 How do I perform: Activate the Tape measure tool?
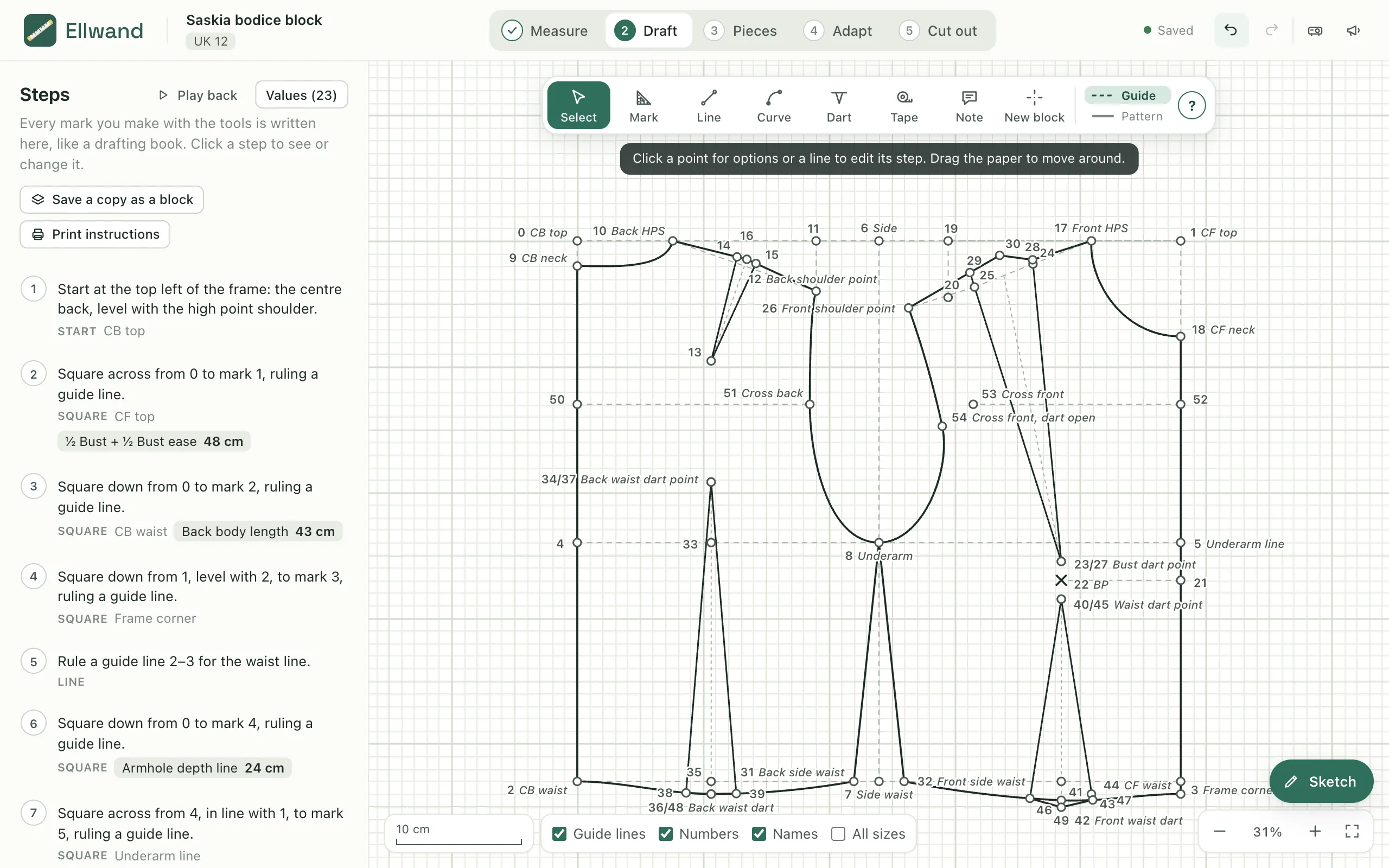pos(904,106)
